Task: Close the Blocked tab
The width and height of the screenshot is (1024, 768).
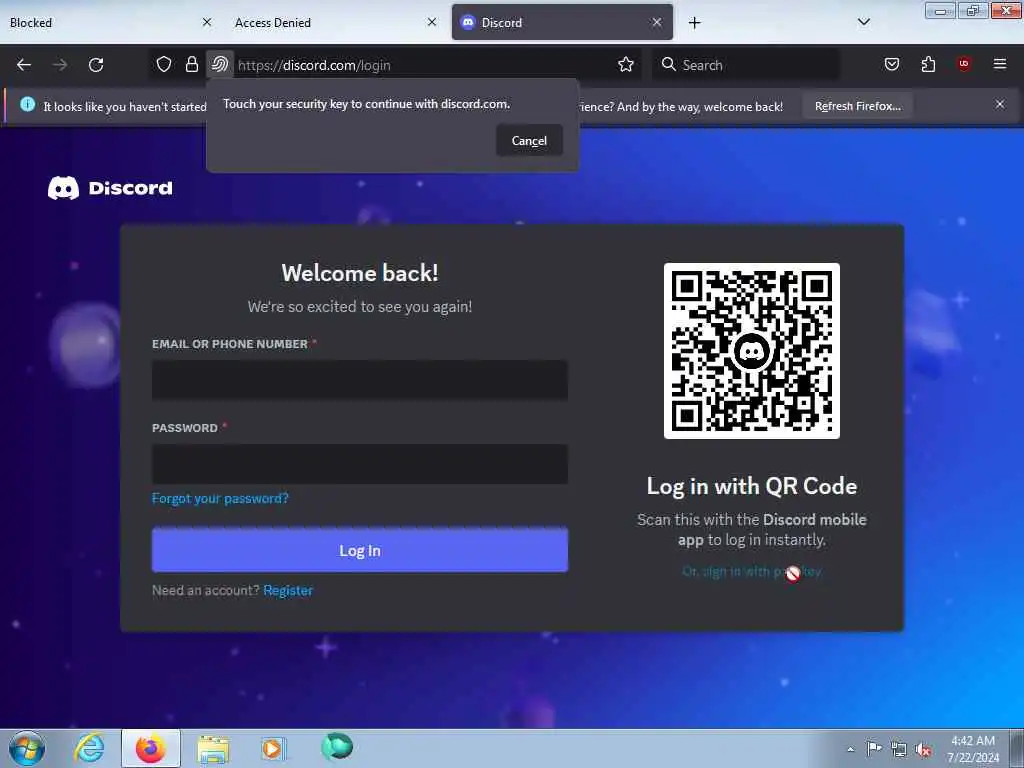Action: (x=207, y=22)
